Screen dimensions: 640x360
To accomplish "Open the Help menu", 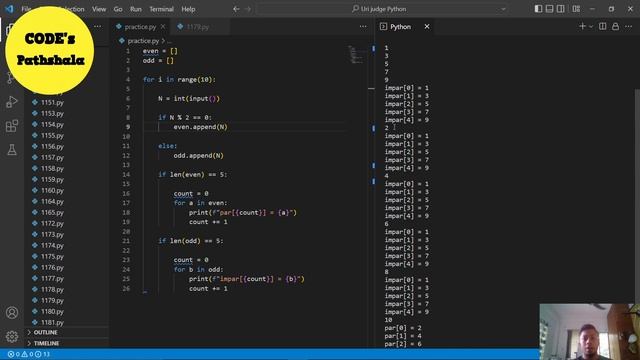I will coord(188,9).
